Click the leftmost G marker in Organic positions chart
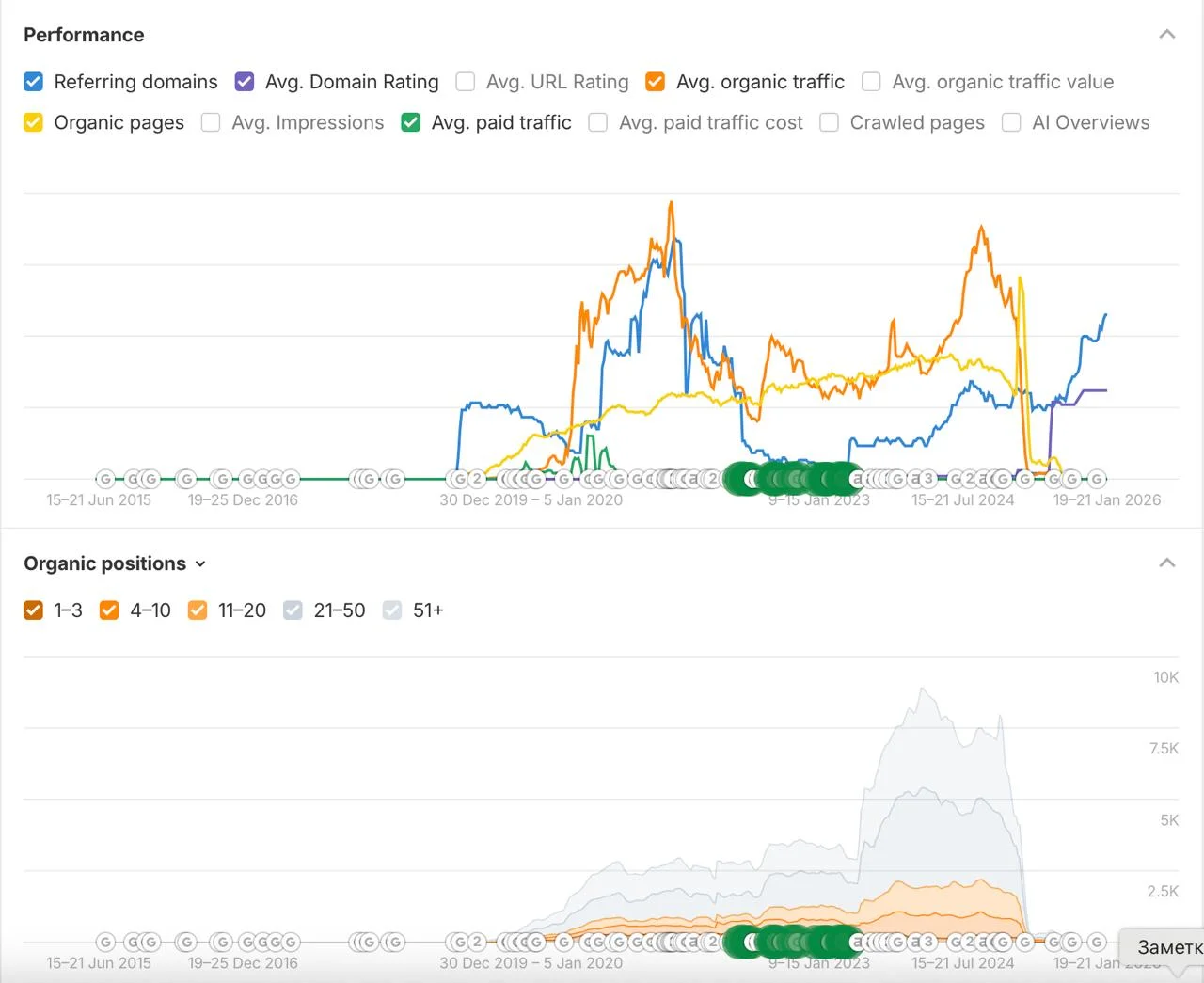The width and height of the screenshot is (1204, 983). 105,942
